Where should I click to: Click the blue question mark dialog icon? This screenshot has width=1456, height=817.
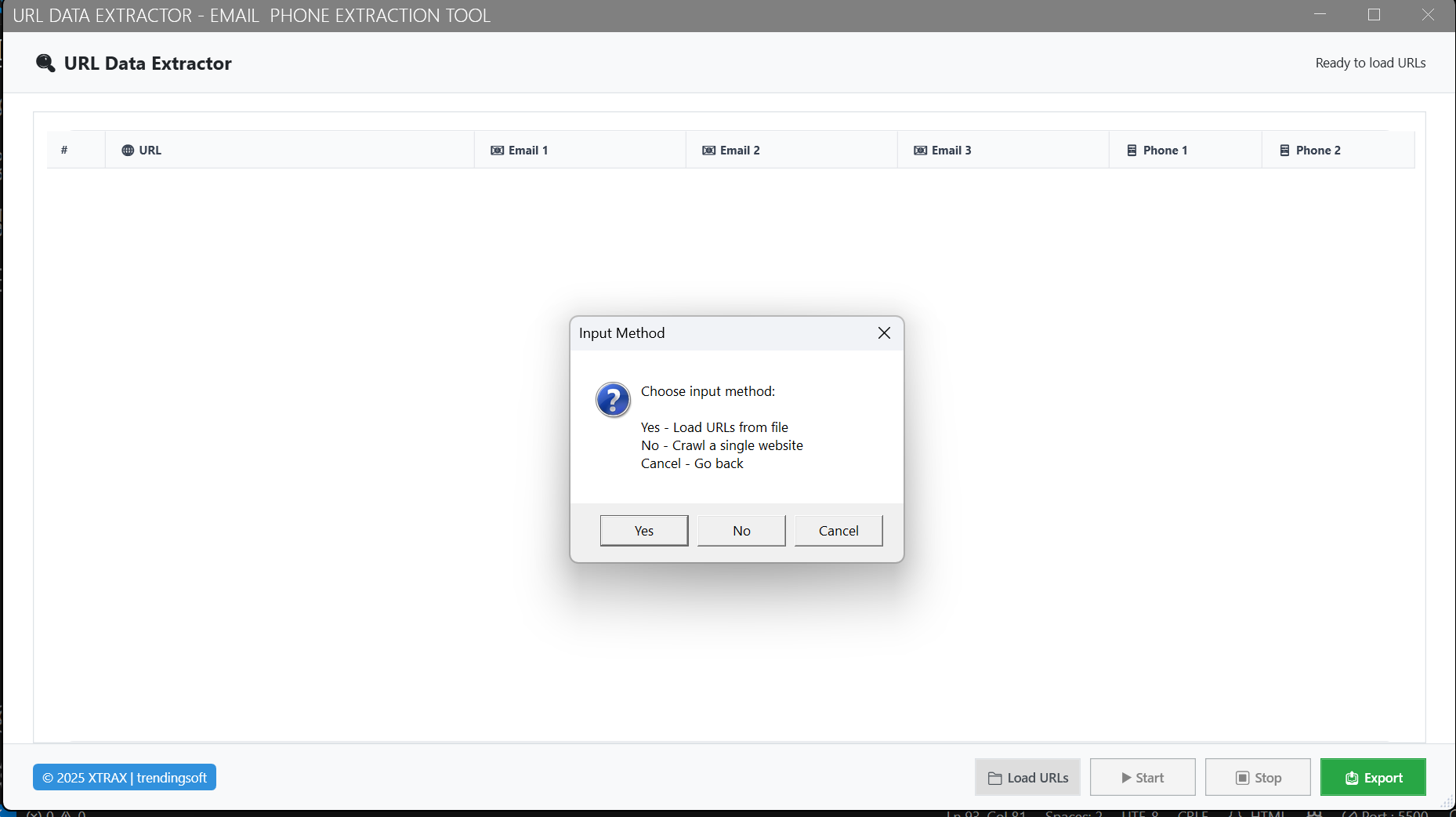(613, 400)
